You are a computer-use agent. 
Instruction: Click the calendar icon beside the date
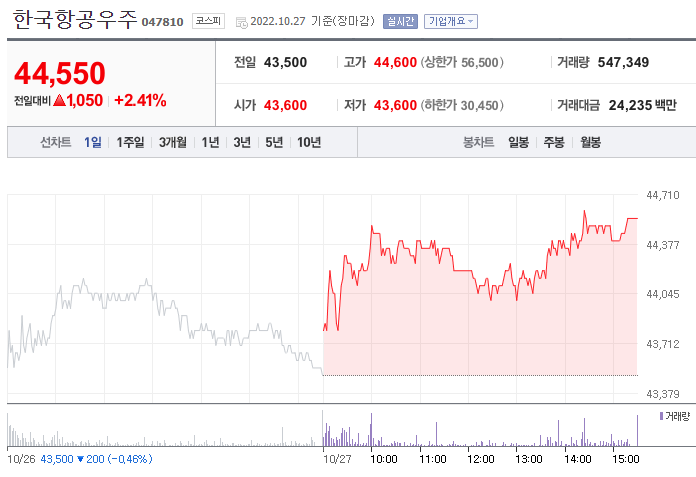pyautogui.click(x=241, y=22)
